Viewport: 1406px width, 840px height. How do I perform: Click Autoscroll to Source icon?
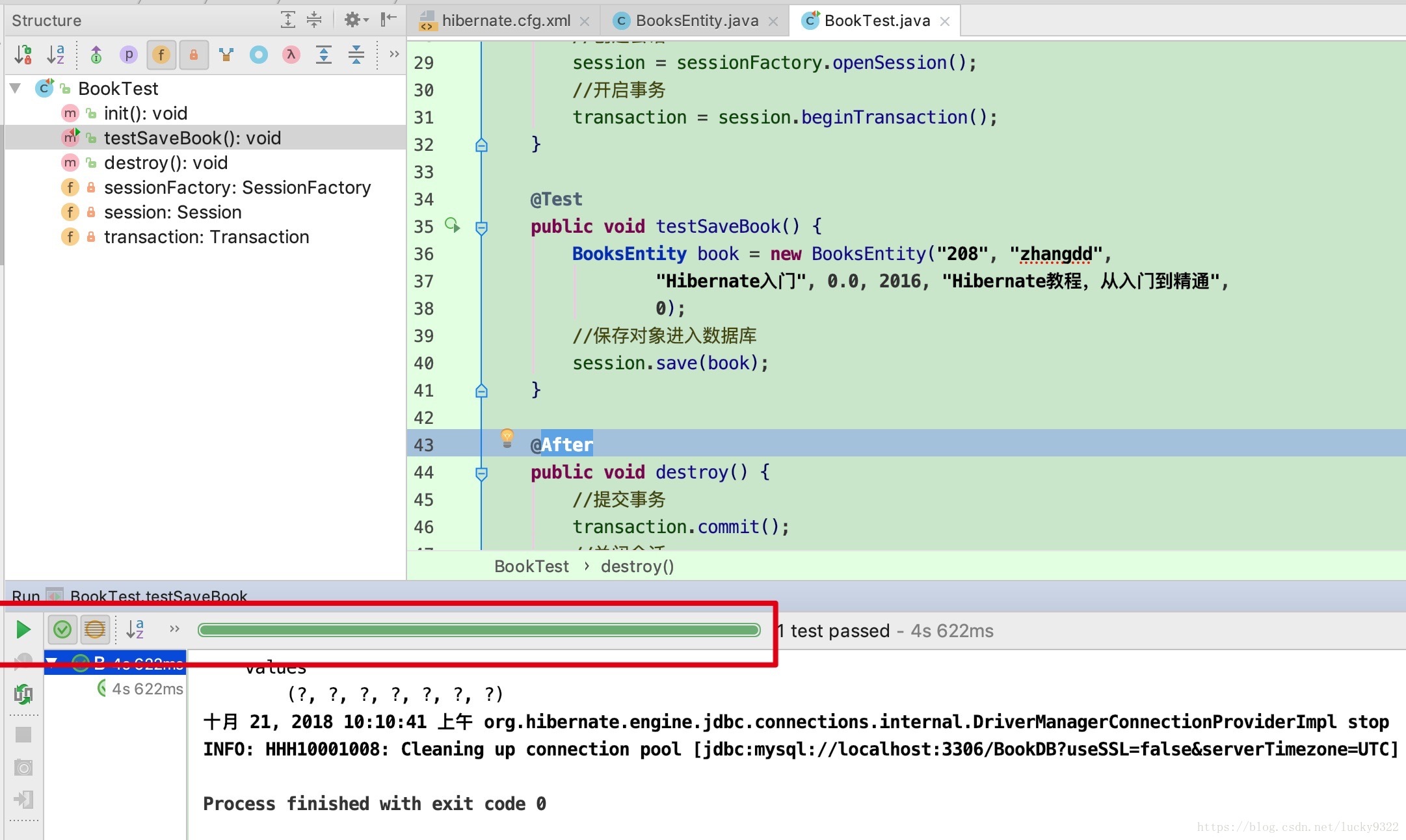pyautogui.click(x=324, y=55)
